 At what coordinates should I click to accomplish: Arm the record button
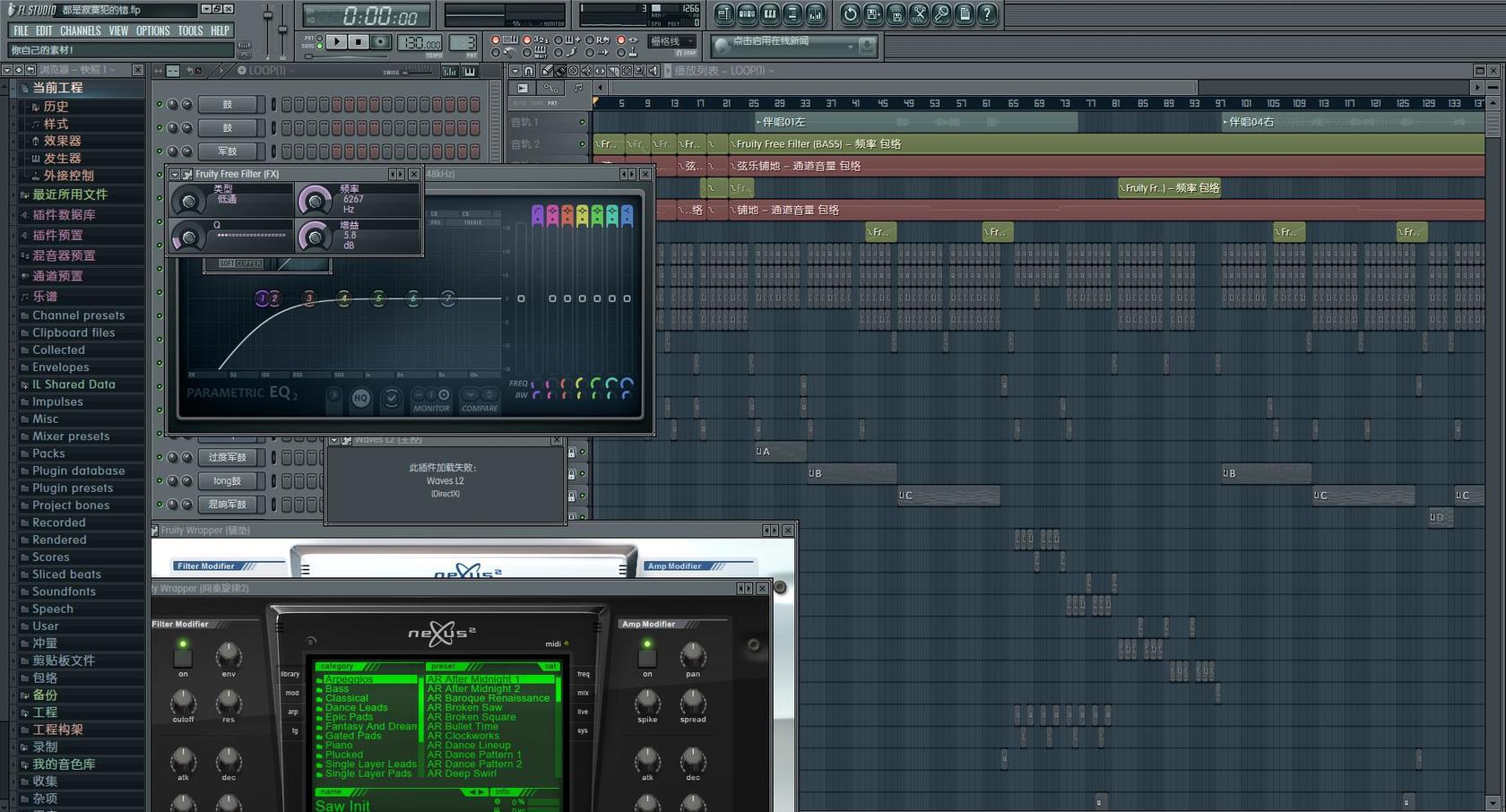coord(381,41)
